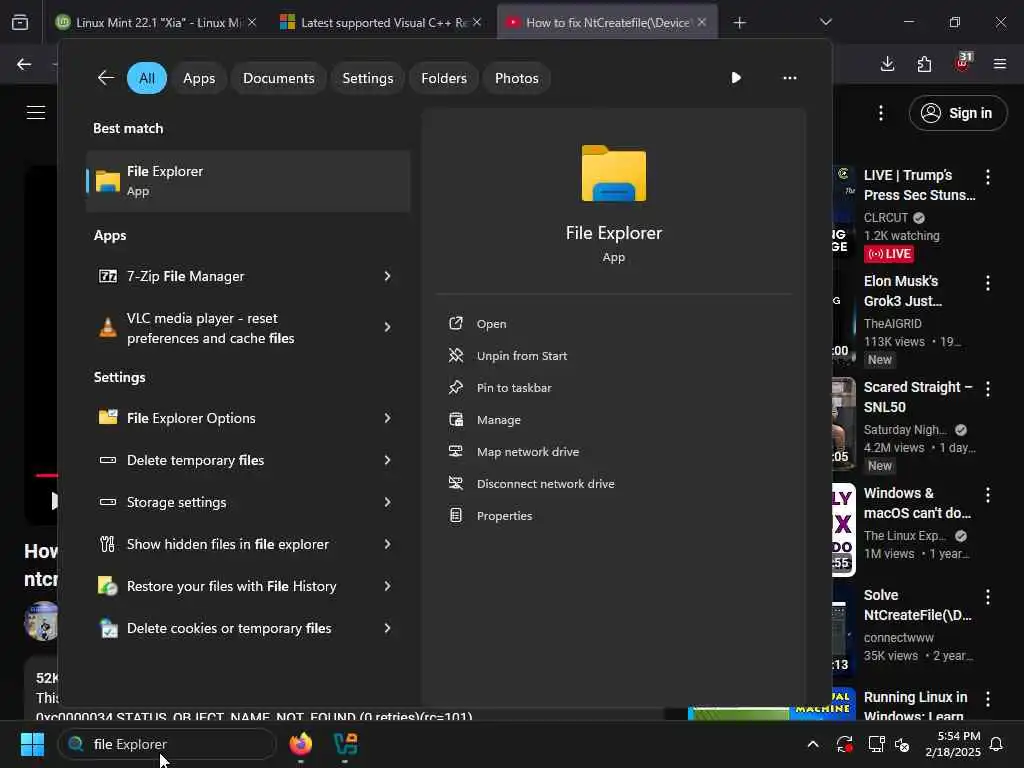Open Scared Straight SNL50 video
Image resolution: width=1024 pixels, height=768 pixels.
coord(918,397)
